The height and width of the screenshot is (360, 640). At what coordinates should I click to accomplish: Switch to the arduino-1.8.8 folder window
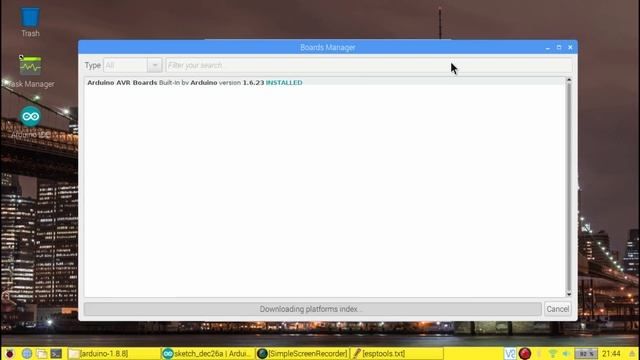(113, 353)
